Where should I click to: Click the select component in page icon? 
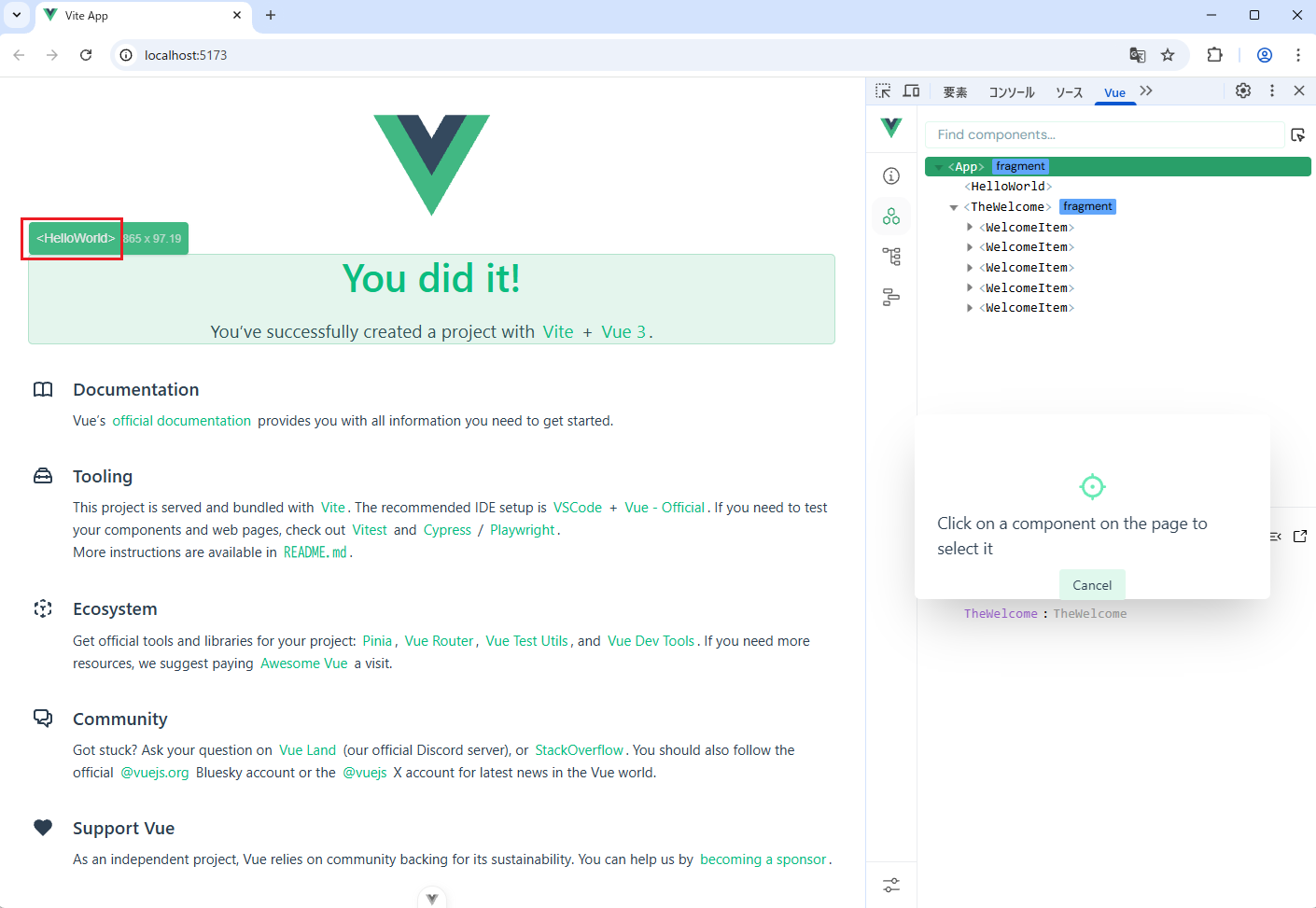[1297, 135]
